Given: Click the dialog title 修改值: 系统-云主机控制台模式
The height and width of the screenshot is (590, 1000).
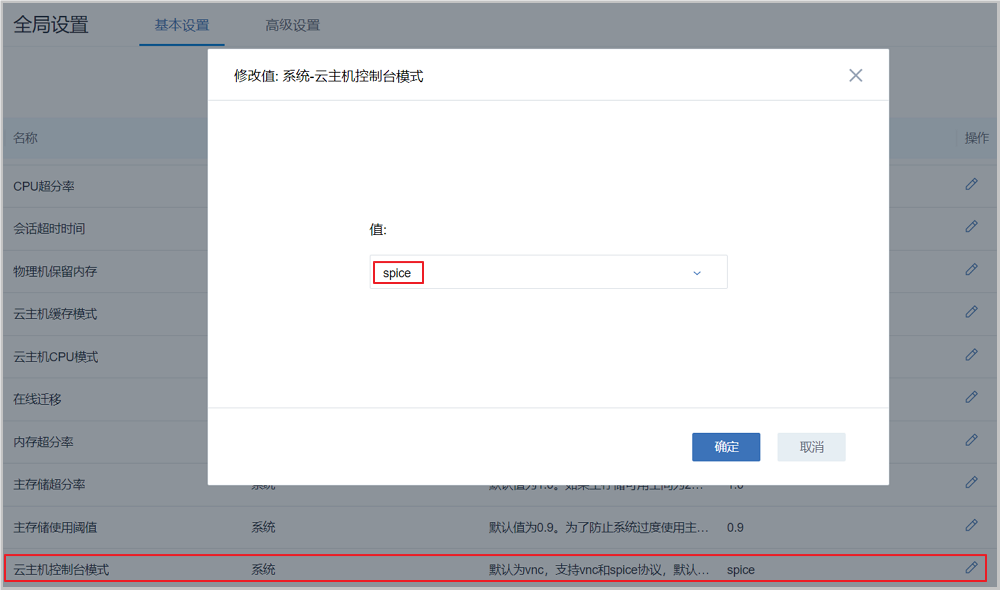Looking at the screenshot, I should click(x=328, y=76).
